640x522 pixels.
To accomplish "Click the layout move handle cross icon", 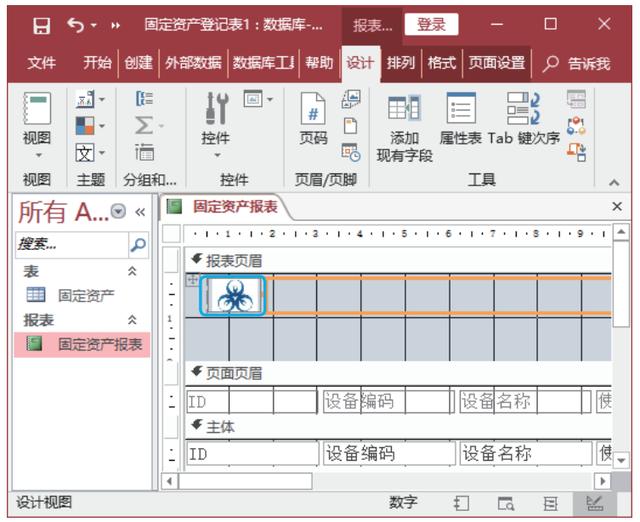I will click(192, 280).
